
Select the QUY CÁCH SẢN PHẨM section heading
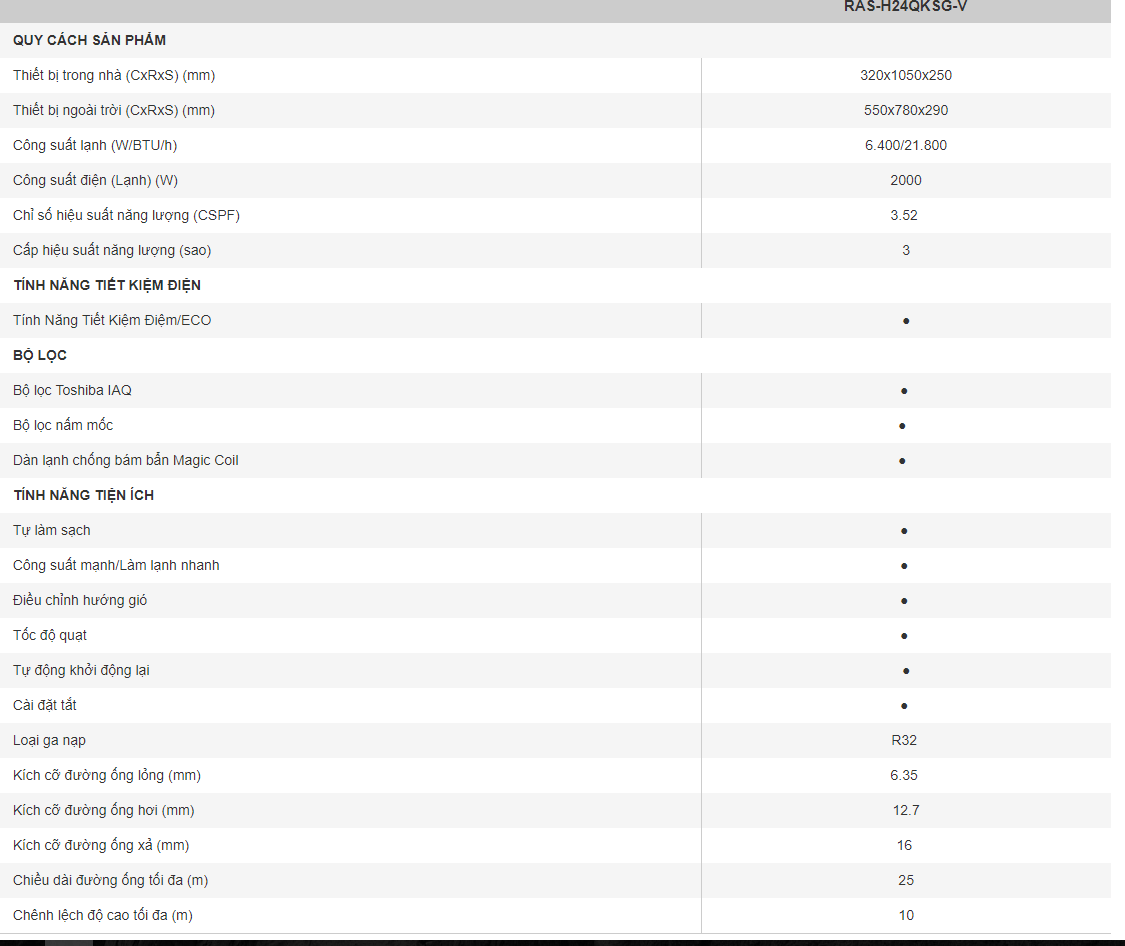tap(90, 40)
